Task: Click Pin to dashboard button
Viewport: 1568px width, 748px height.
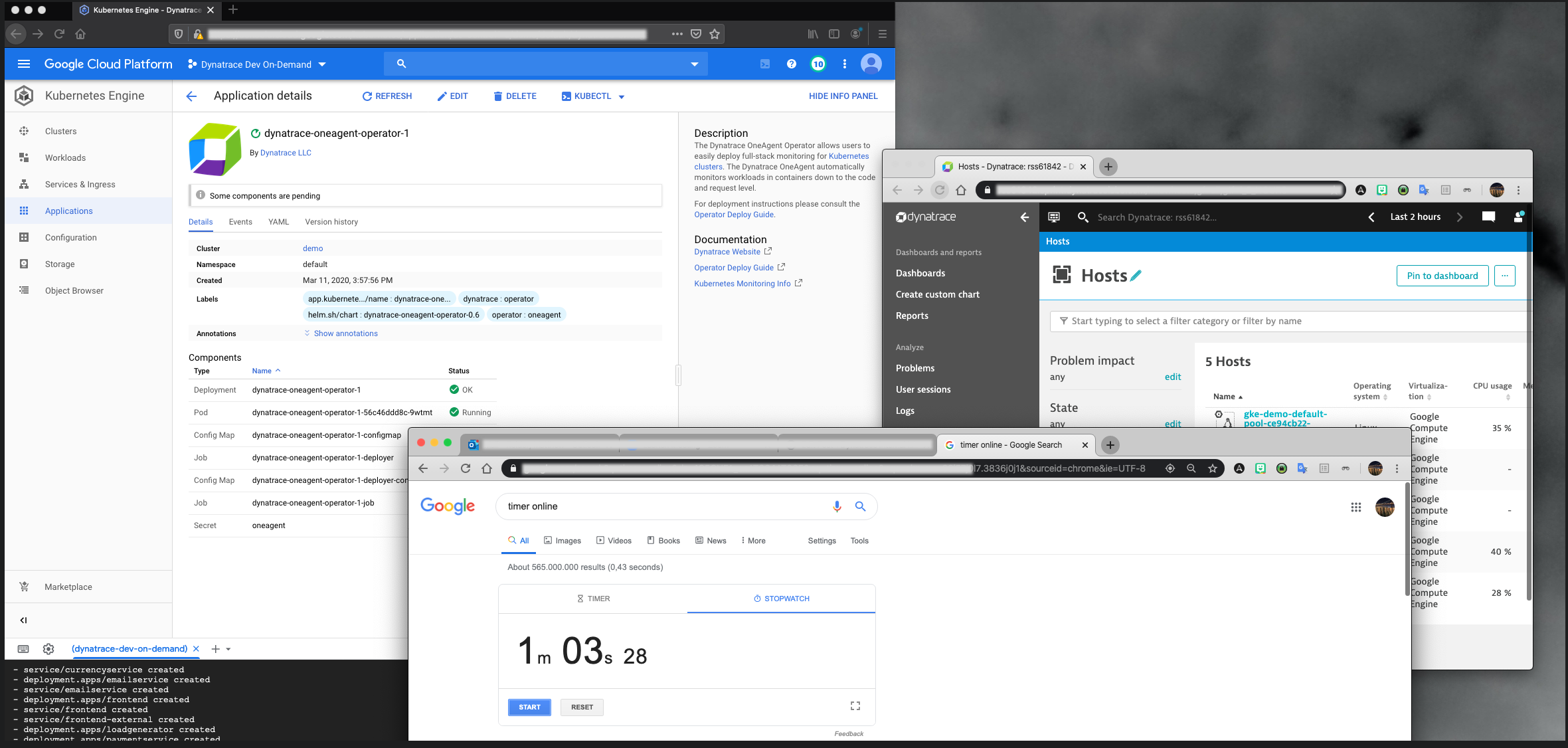Action: [x=1442, y=276]
